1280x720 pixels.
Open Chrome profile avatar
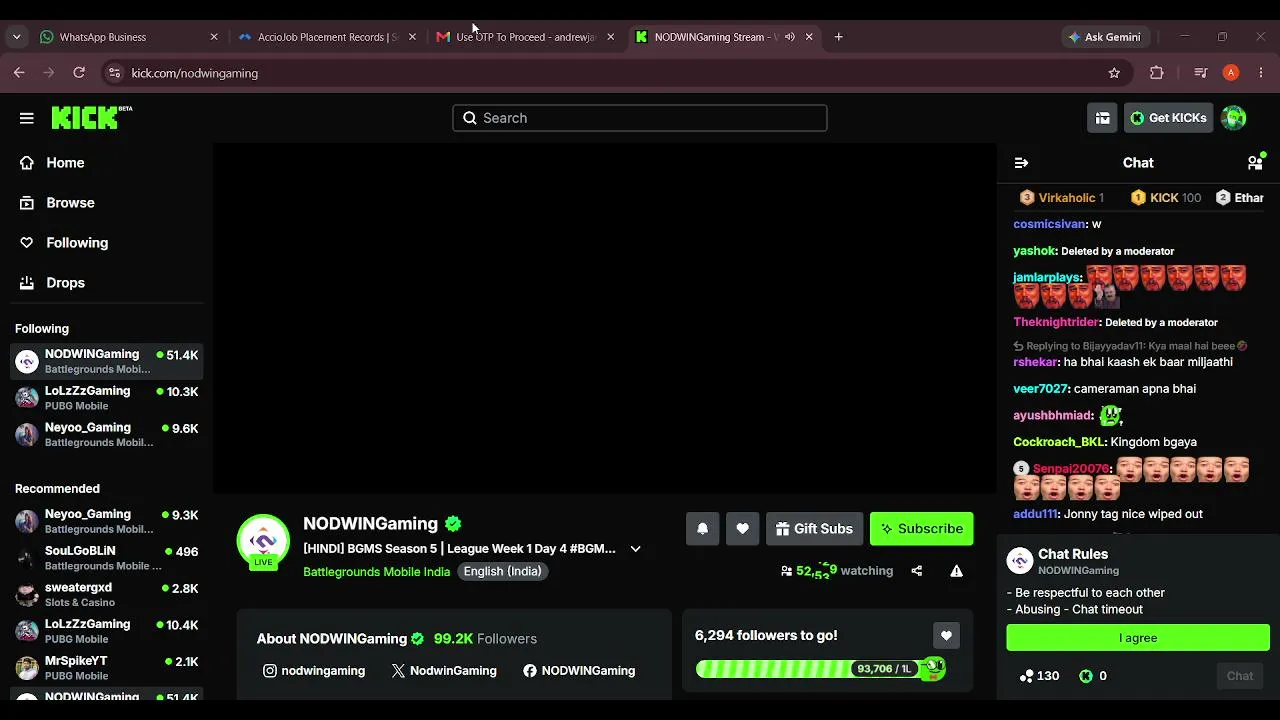pos(1231,73)
